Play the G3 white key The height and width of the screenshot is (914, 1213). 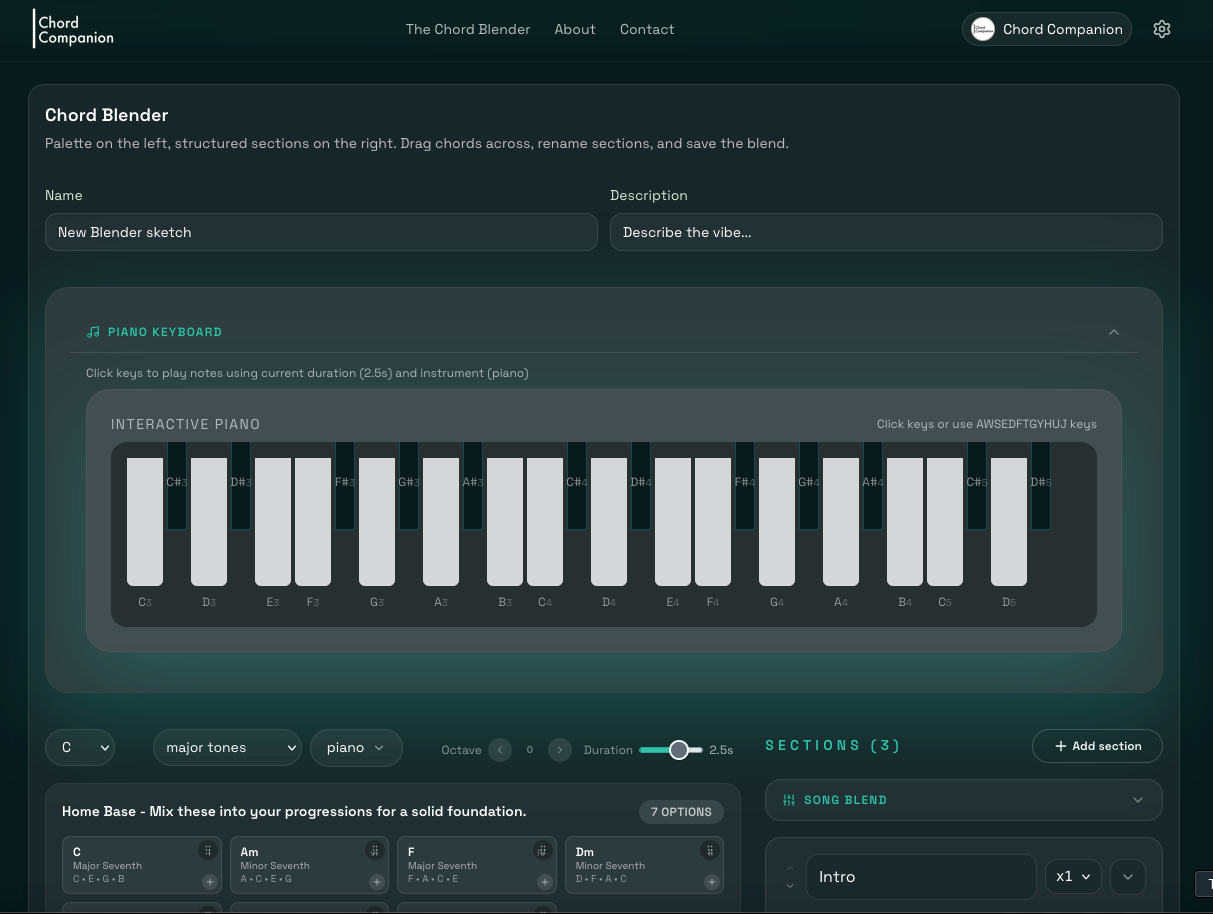[377, 522]
